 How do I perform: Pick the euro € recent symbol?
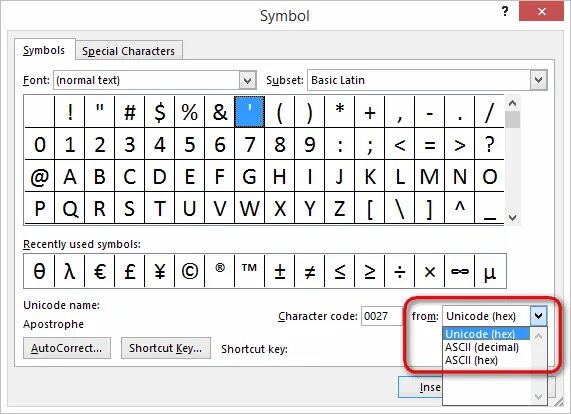[x=99, y=271]
